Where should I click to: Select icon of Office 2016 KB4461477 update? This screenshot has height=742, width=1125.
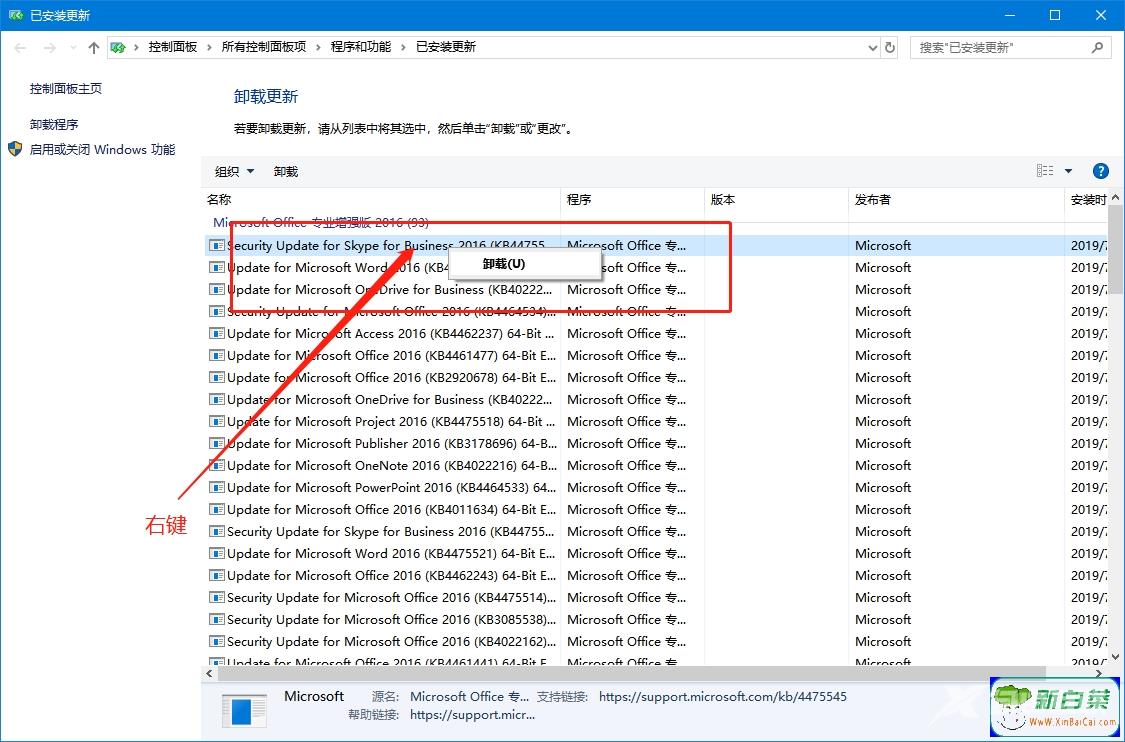pyautogui.click(x=216, y=355)
